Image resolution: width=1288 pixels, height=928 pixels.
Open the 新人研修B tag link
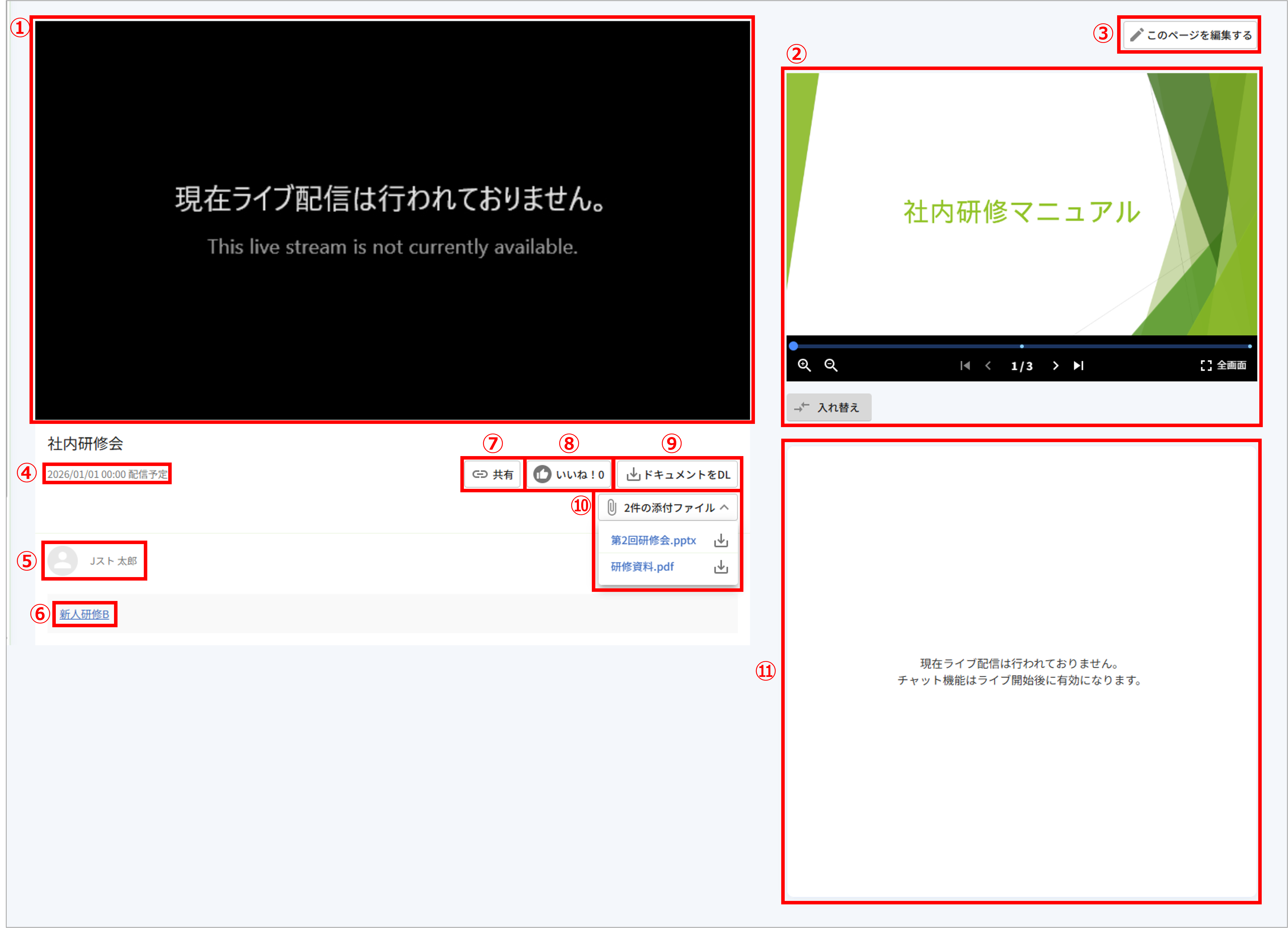pyautogui.click(x=84, y=614)
